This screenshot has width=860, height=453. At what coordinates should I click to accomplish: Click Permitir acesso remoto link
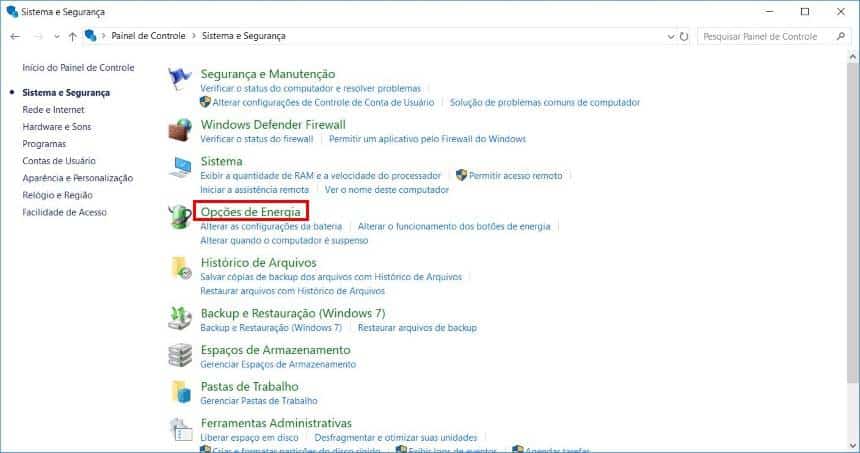(x=516, y=175)
